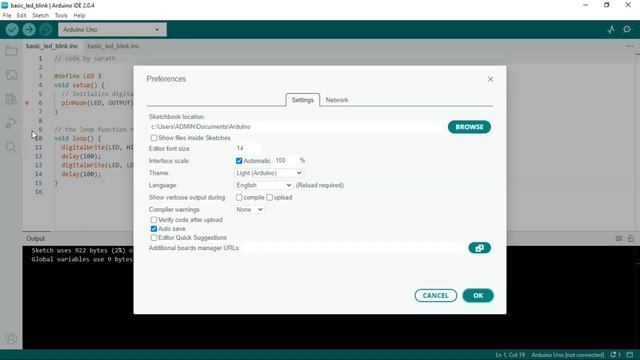Screen dimensions: 640x360
Task: Click the BROWSE button
Action: [469, 127]
